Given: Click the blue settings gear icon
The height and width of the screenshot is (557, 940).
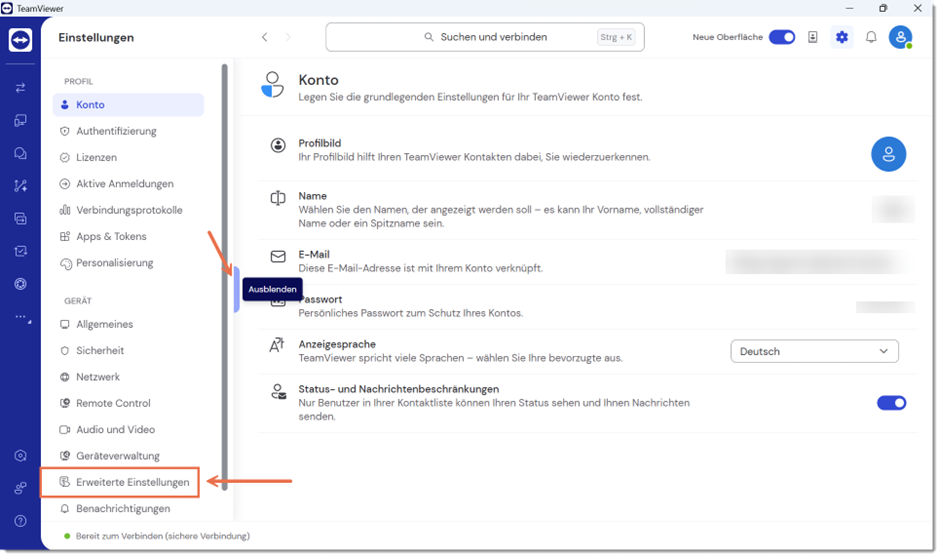Looking at the screenshot, I should [x=842, y=37].
